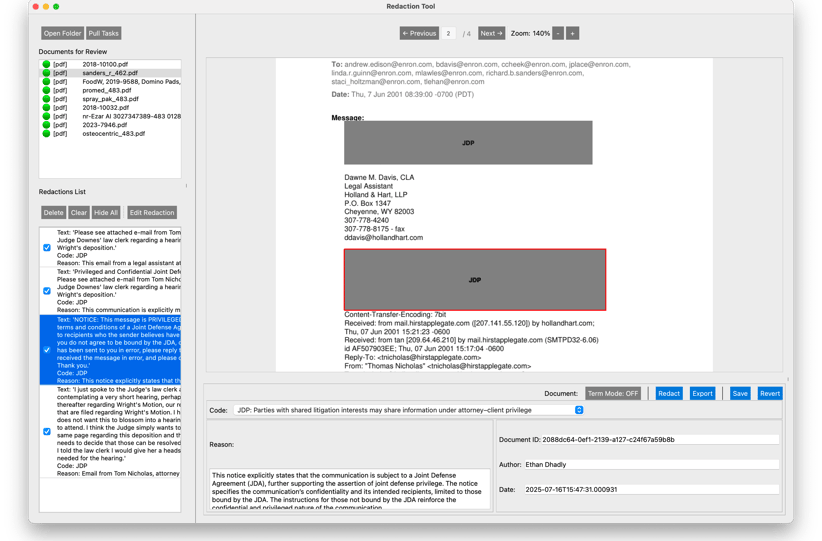Click inside the Reason text box

click(350, 489)
